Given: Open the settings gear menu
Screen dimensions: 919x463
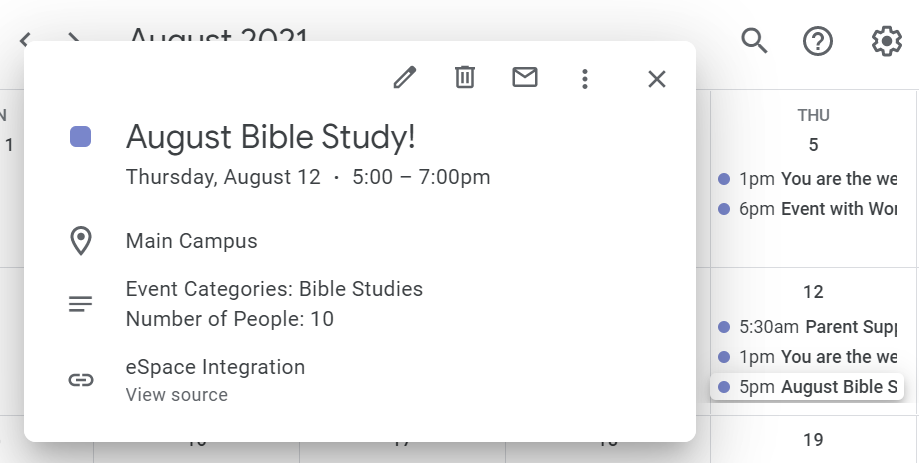Looking at the screenshot, I should 886,41.
